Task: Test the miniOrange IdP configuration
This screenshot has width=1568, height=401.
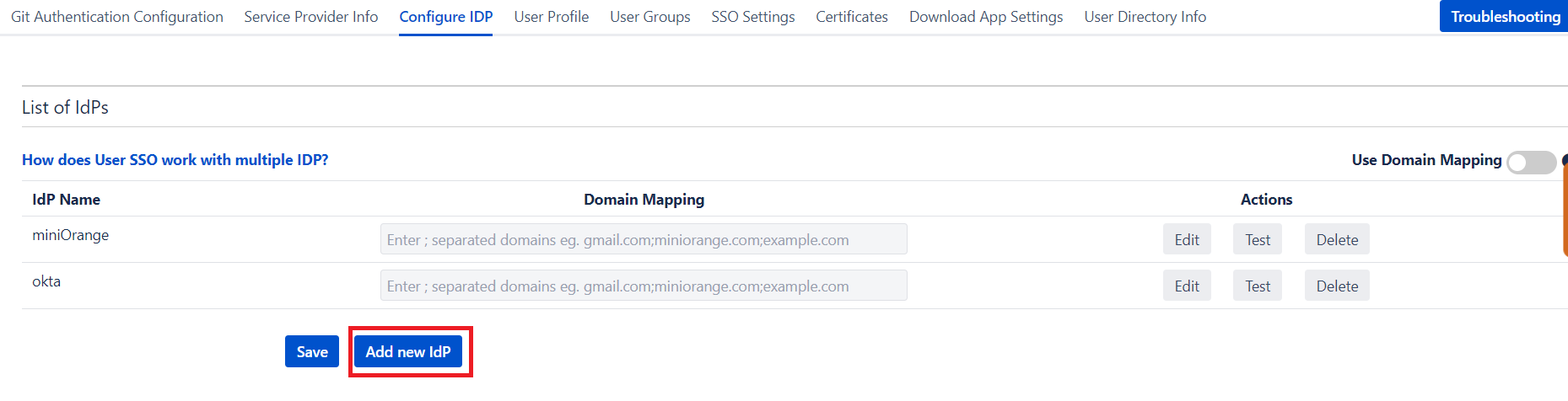Action: tap(1258, 239)
